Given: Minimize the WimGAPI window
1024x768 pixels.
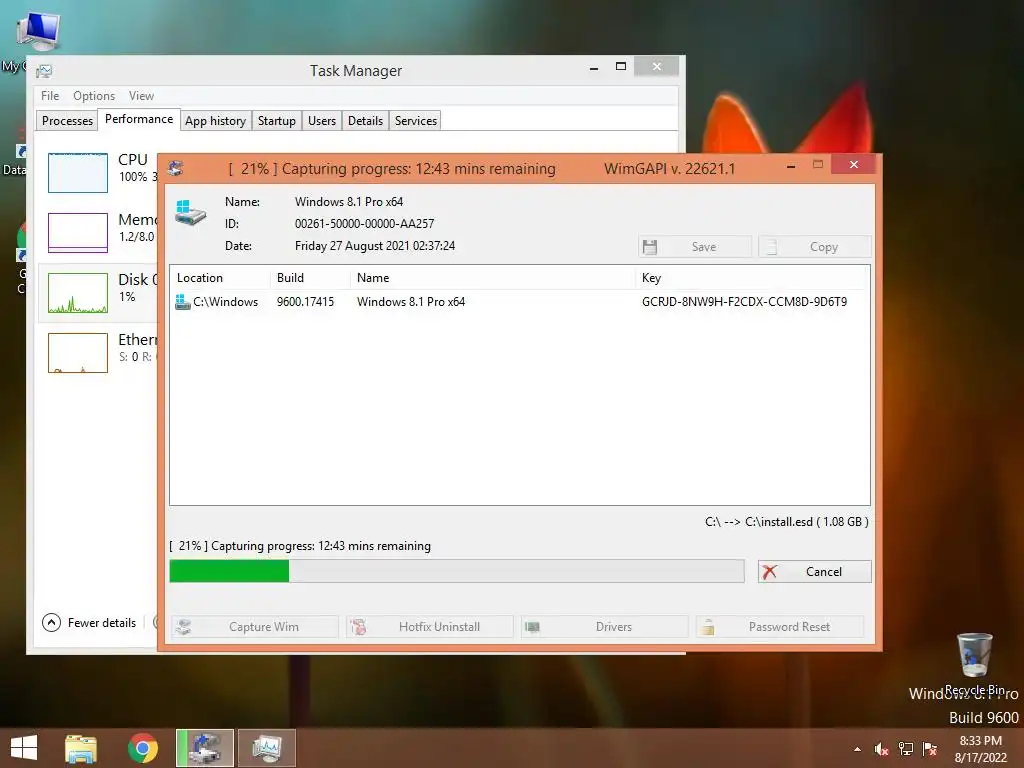Looking at the screenshot, I should point(791,166).
